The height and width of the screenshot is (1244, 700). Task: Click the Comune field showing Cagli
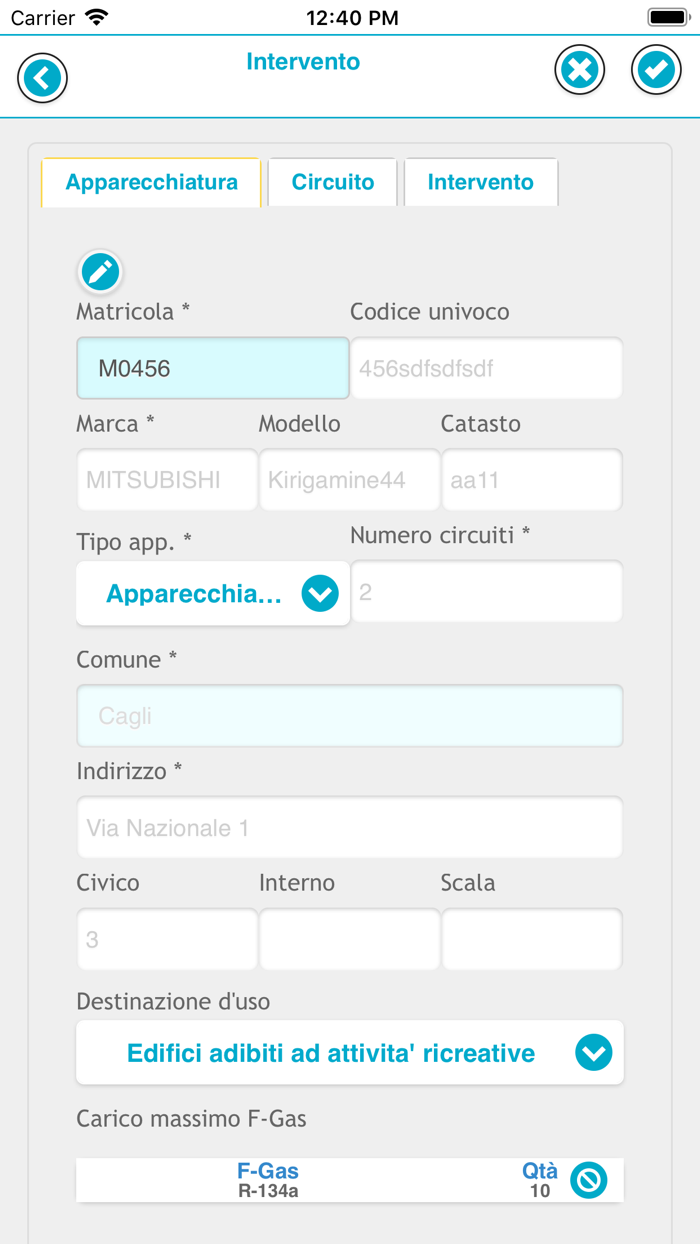point(348,715)
